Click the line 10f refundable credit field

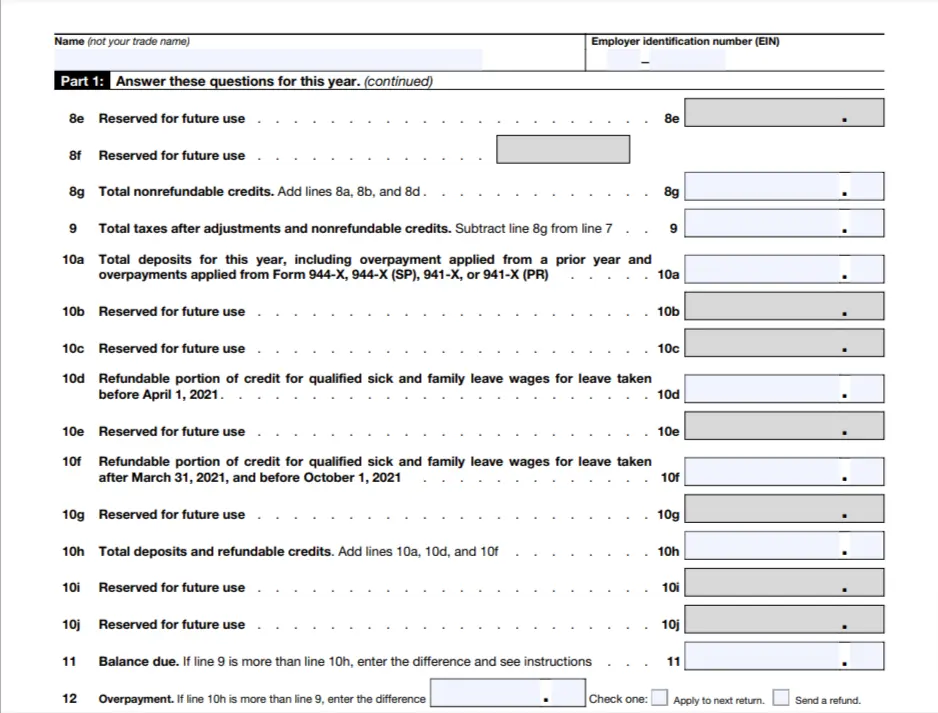(x=784, y=471)
